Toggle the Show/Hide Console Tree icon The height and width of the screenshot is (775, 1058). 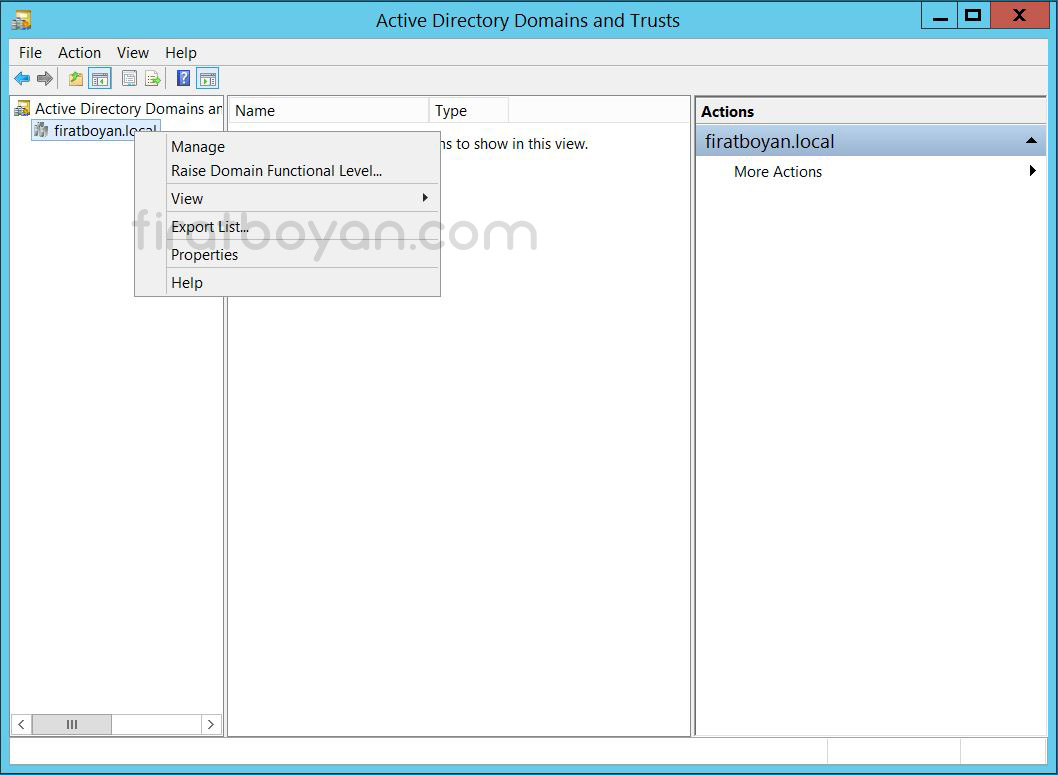tap(100, 79)
